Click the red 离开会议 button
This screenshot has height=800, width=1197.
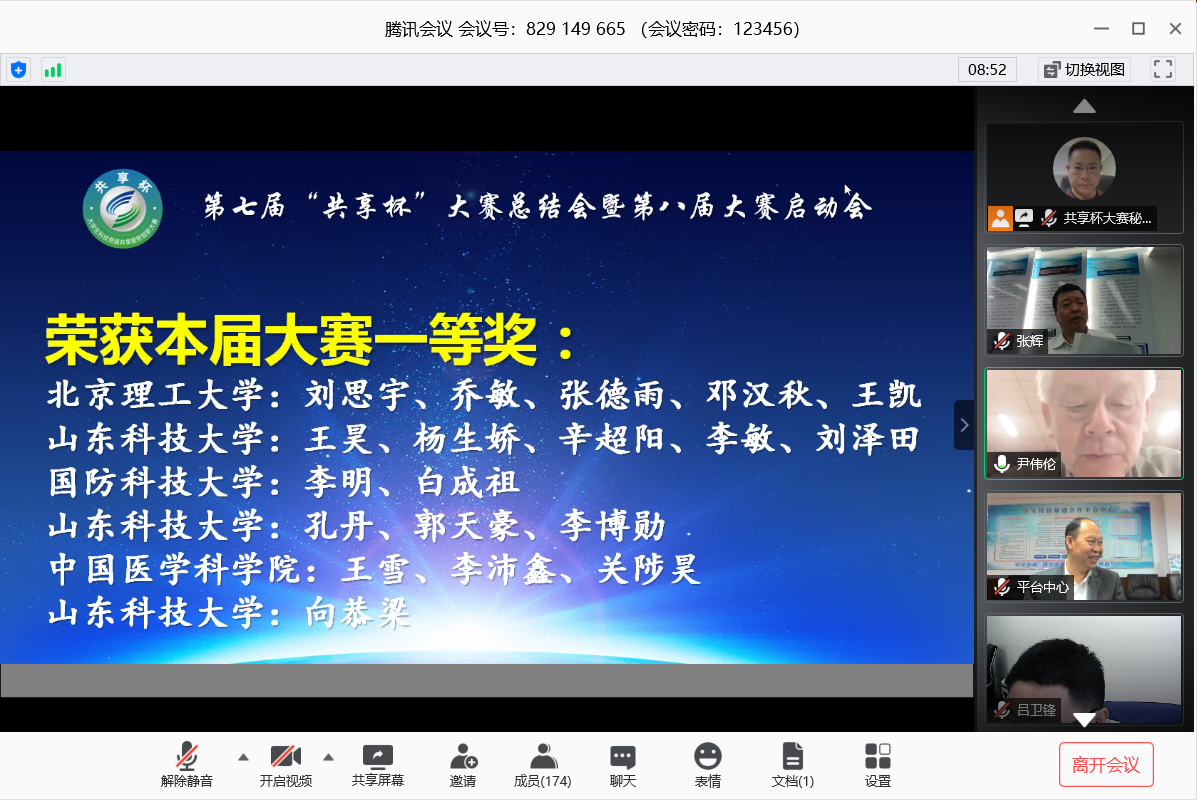coord(1106,765)
